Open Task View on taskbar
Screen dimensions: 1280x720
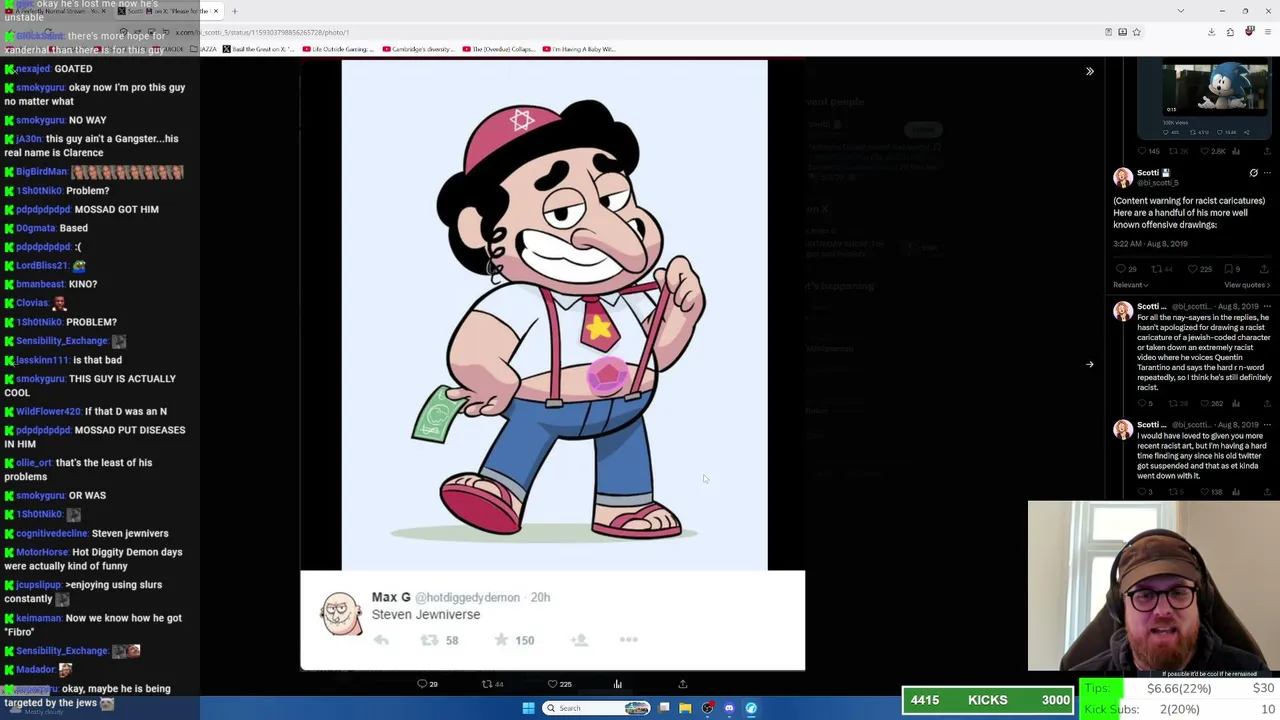[664, 708]
